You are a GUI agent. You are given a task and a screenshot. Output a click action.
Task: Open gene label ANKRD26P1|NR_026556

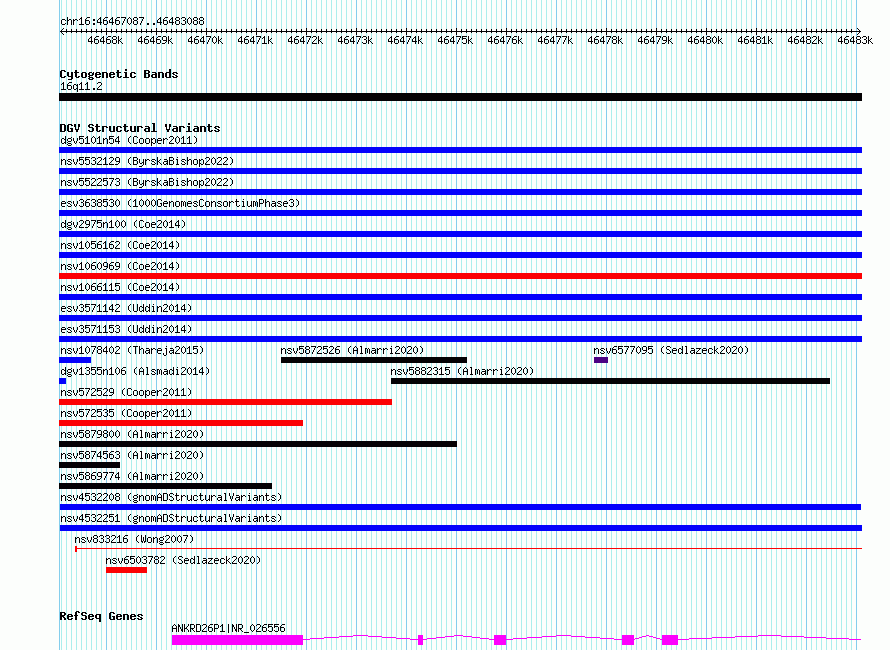(228, 628)
